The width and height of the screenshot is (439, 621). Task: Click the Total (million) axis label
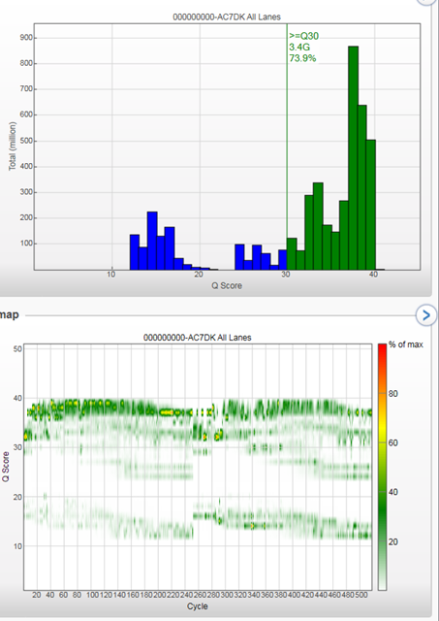point(13,146)
